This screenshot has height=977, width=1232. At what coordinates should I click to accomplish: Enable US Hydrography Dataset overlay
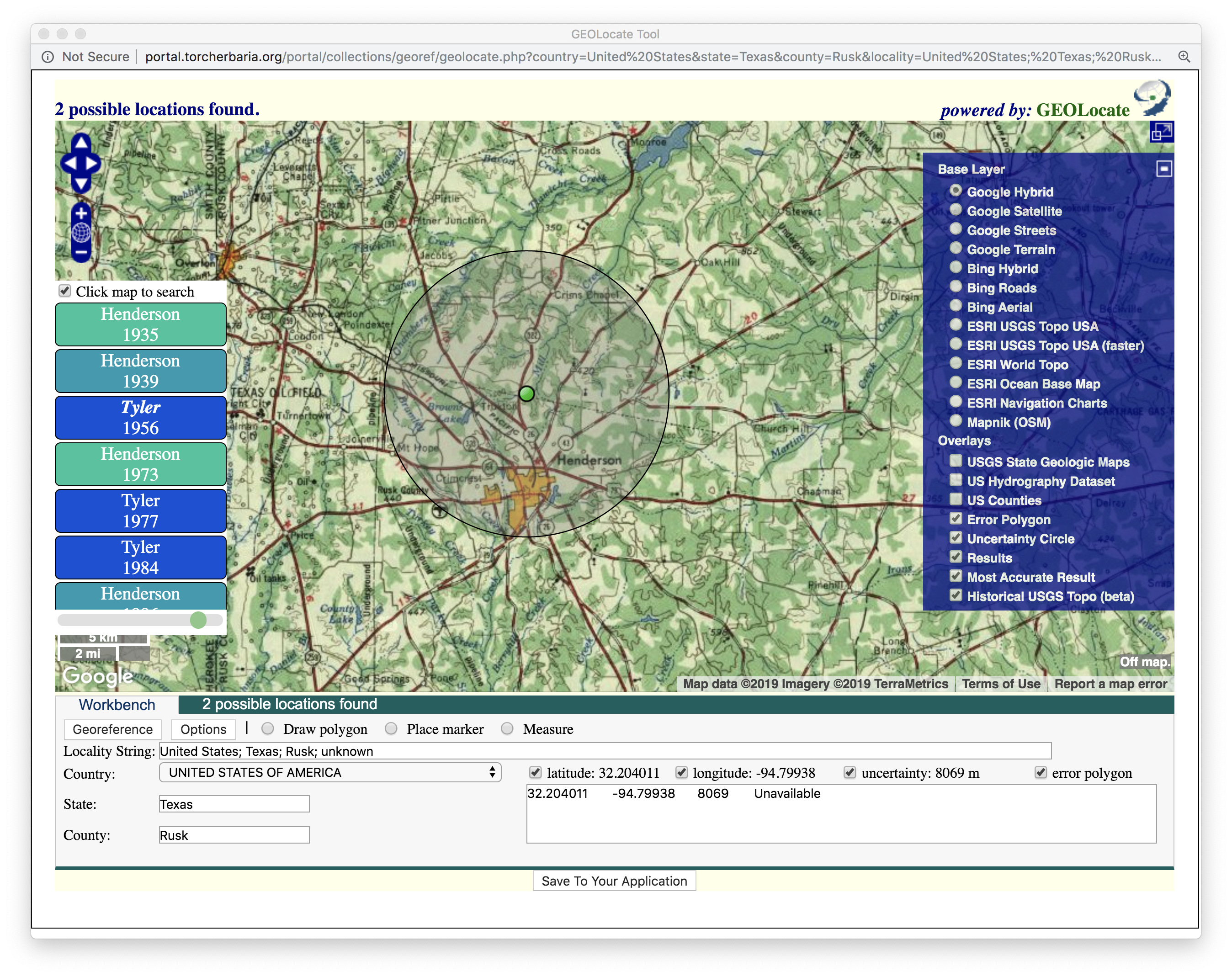coord(956,480)
